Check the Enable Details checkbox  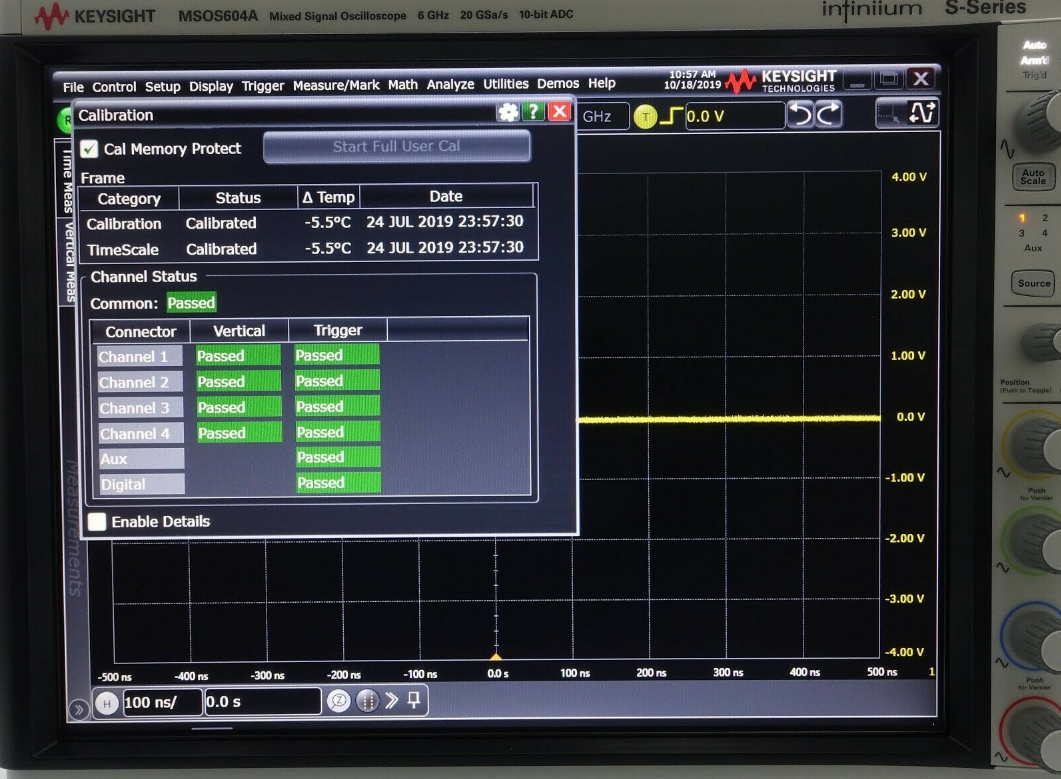[97, 521]
